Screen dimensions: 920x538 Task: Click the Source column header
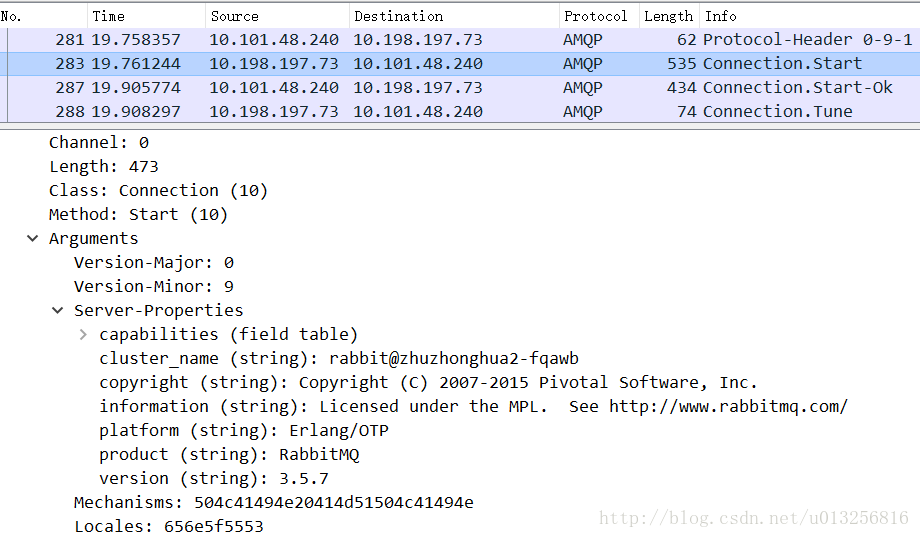[234, 16]
